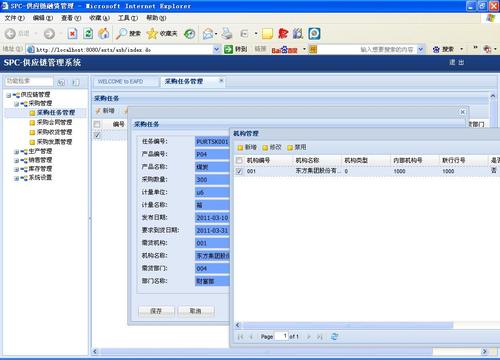Open the address bar URL dropdown arrow
The height and width of the screenshot is (360, 500).
coord(216,49)
